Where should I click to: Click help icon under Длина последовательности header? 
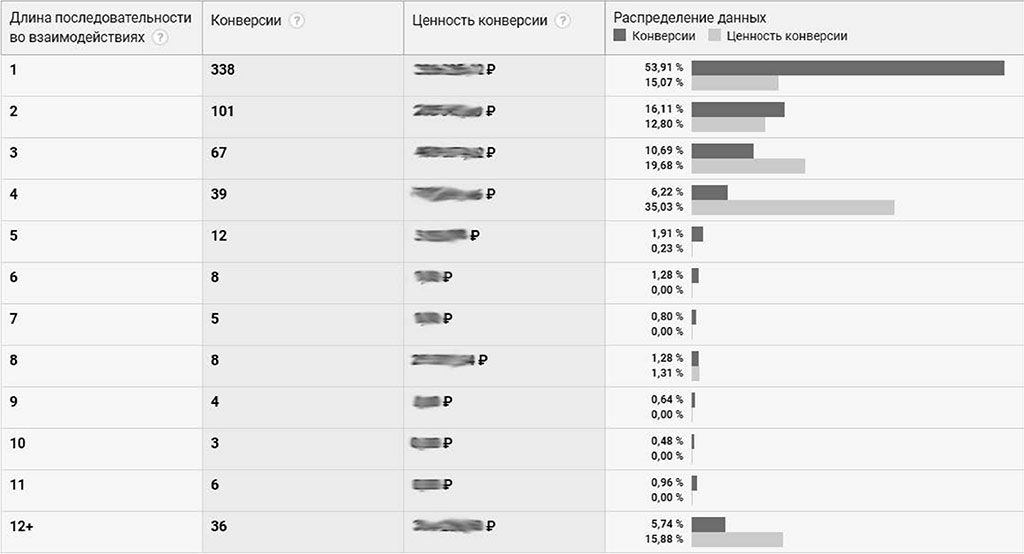[x=159, y=38]
